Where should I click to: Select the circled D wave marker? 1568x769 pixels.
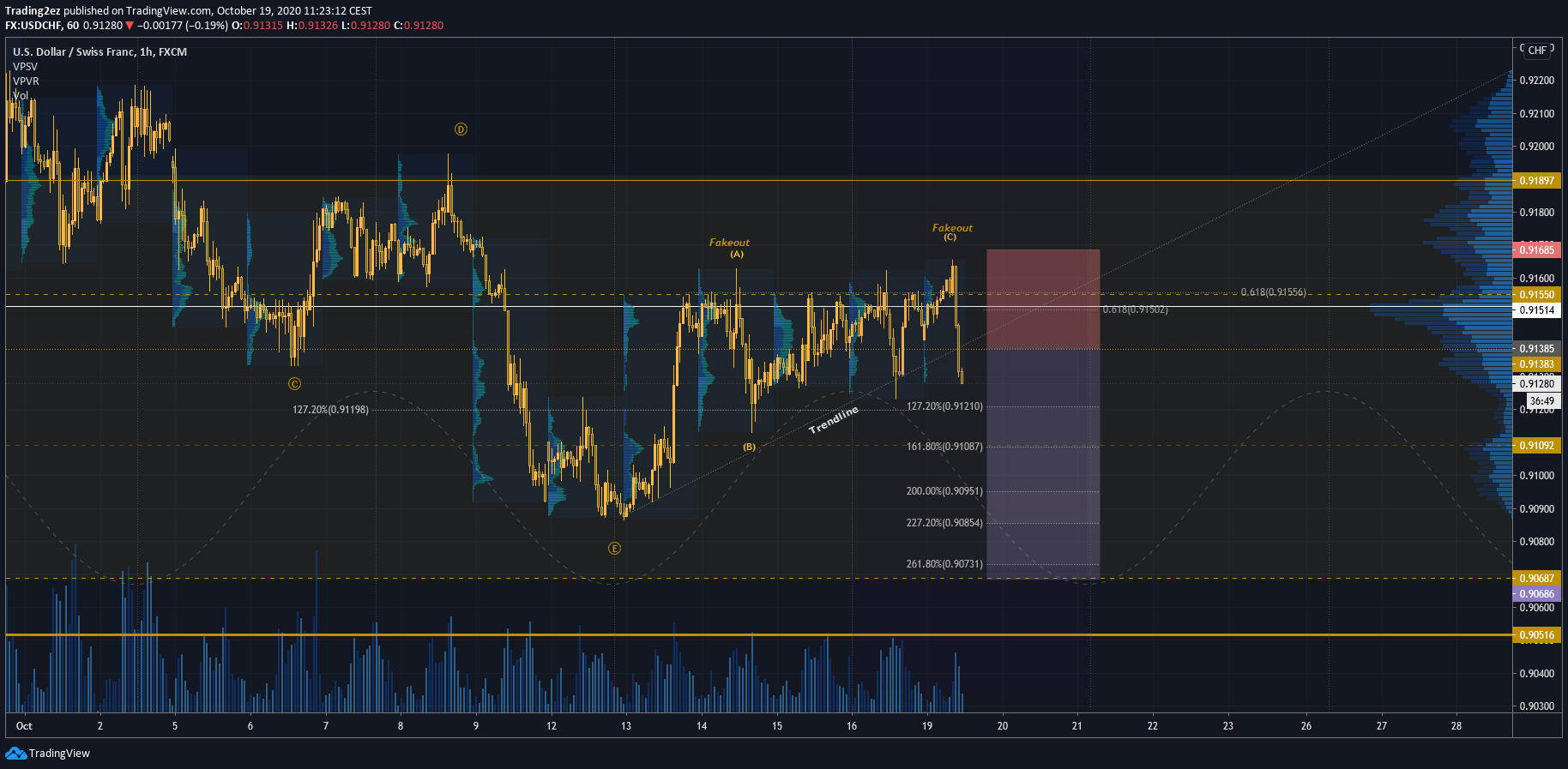tap(461, 129)
